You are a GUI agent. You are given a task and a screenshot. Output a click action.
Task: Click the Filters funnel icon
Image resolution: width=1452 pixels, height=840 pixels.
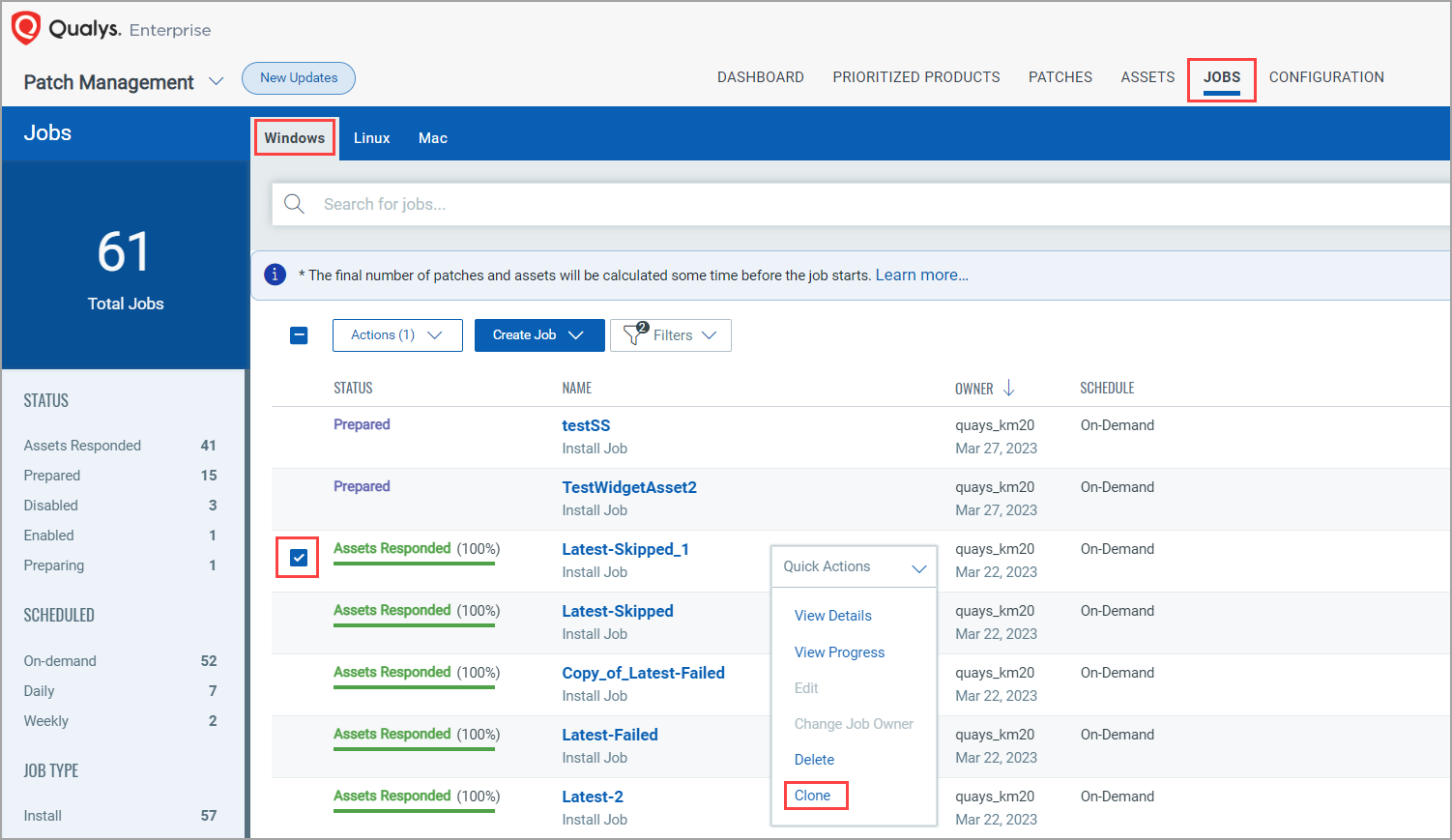point(635,334)
